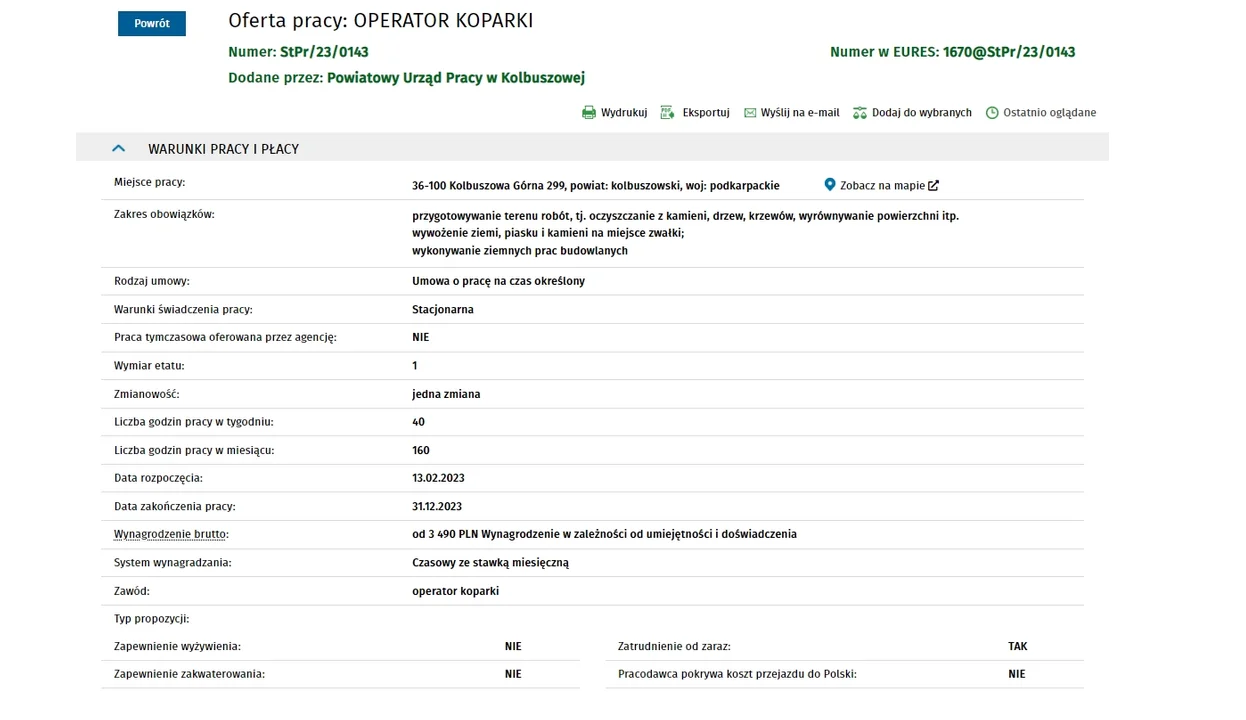This screenshot has height=720, width=1246.
Task: Click the Warunki świadczenia pracy label
Action: 183,310
